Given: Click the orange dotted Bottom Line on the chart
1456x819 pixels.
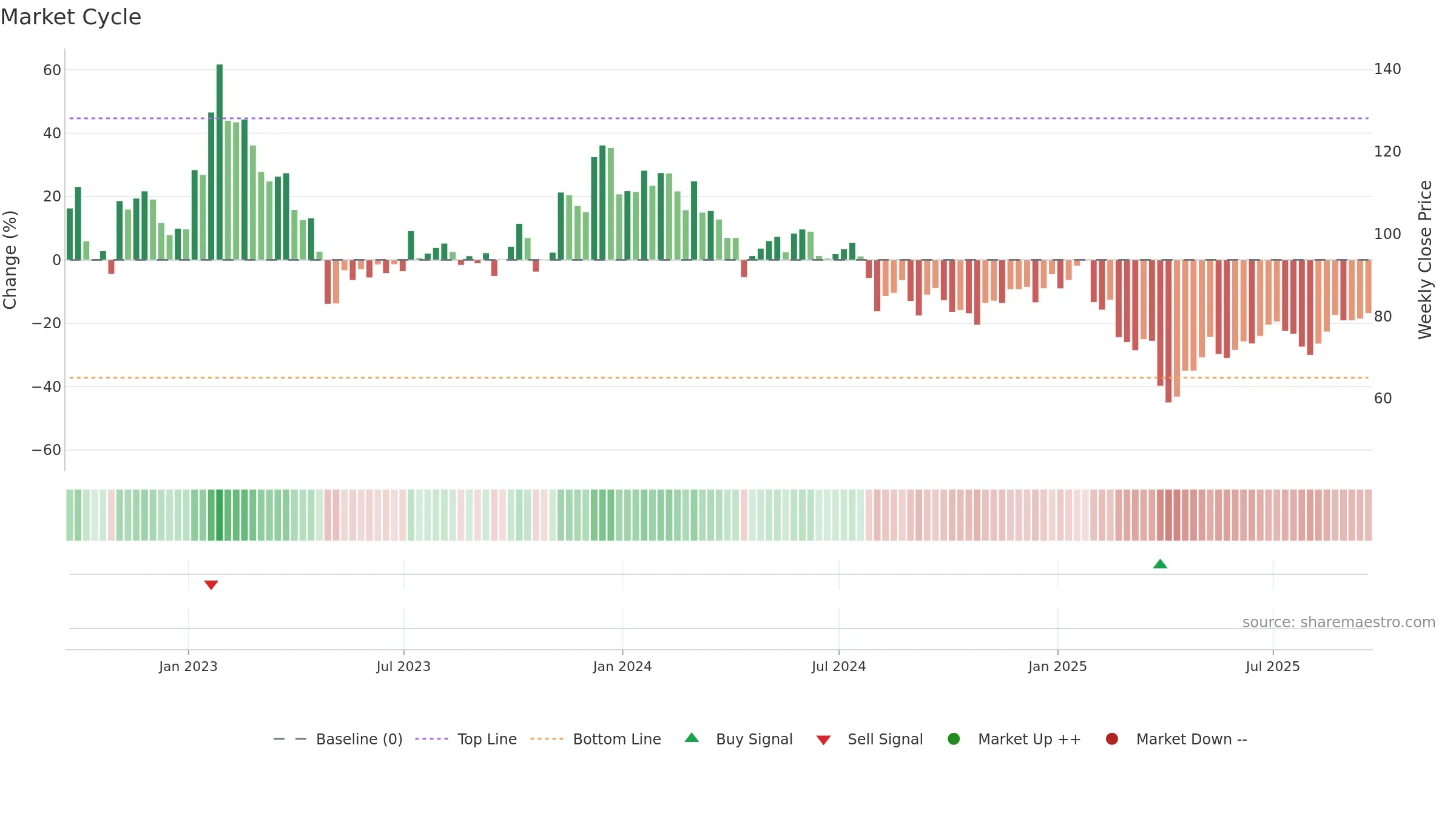Looking at the screenshot, I should pos(719,378).
